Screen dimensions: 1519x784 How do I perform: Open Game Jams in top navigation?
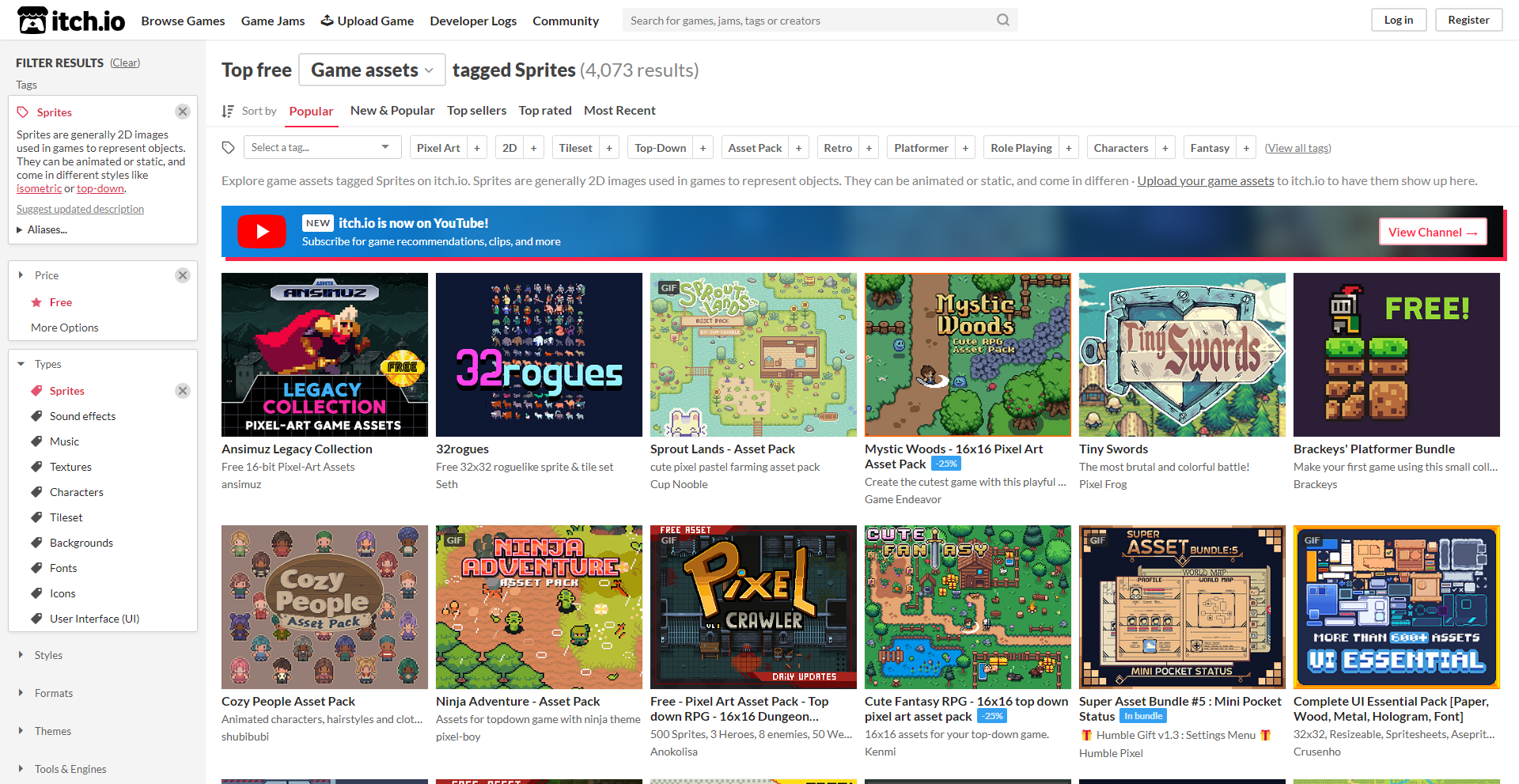point(273,21)
